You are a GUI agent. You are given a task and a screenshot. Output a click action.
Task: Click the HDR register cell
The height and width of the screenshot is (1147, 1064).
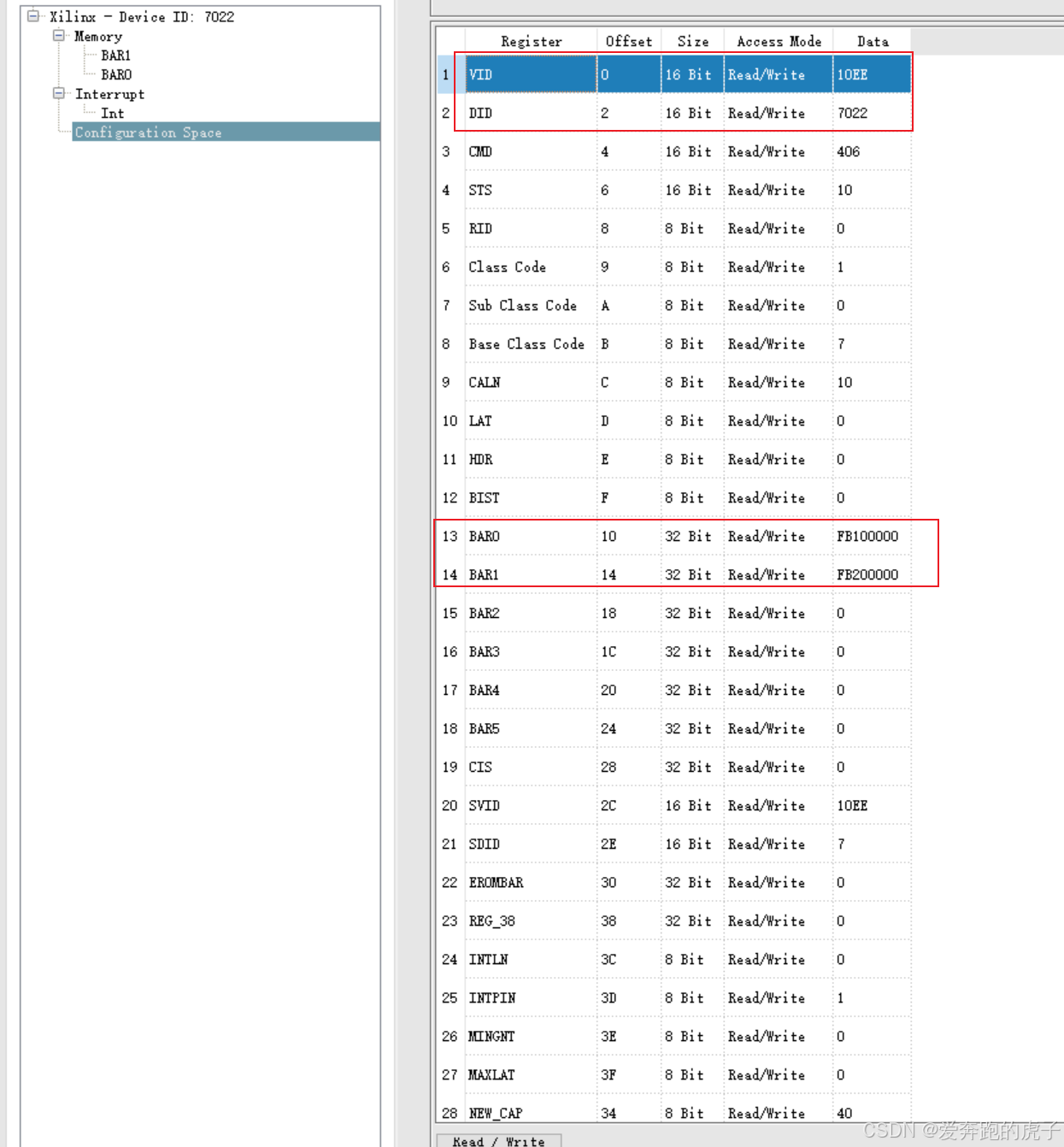click(531, 459)
